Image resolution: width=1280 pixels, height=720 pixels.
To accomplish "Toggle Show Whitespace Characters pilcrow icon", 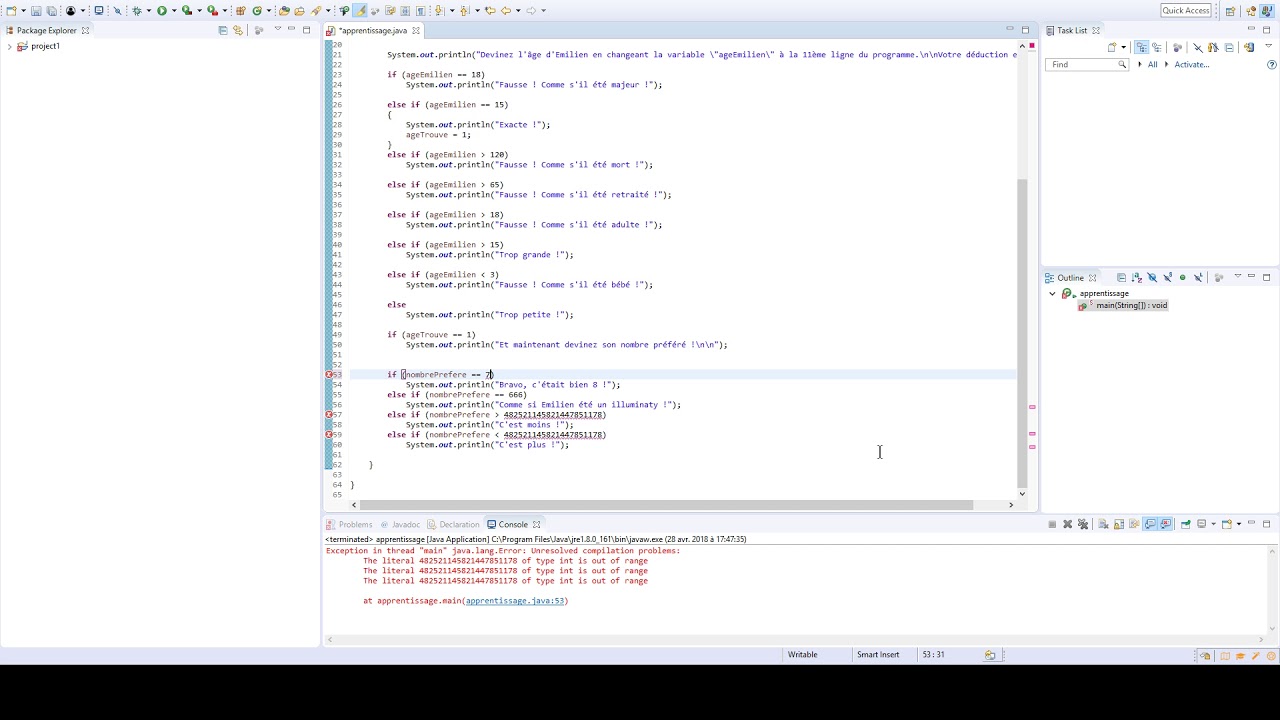I will click(x=421, y=11).
